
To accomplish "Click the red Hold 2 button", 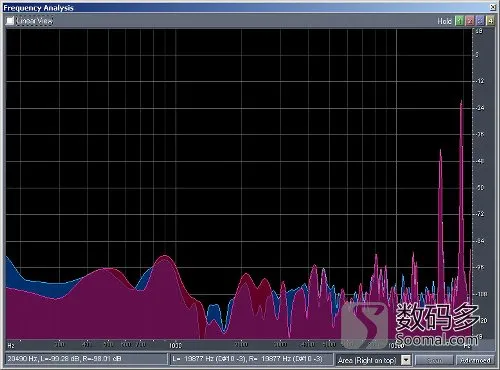I will coord(470,21).
